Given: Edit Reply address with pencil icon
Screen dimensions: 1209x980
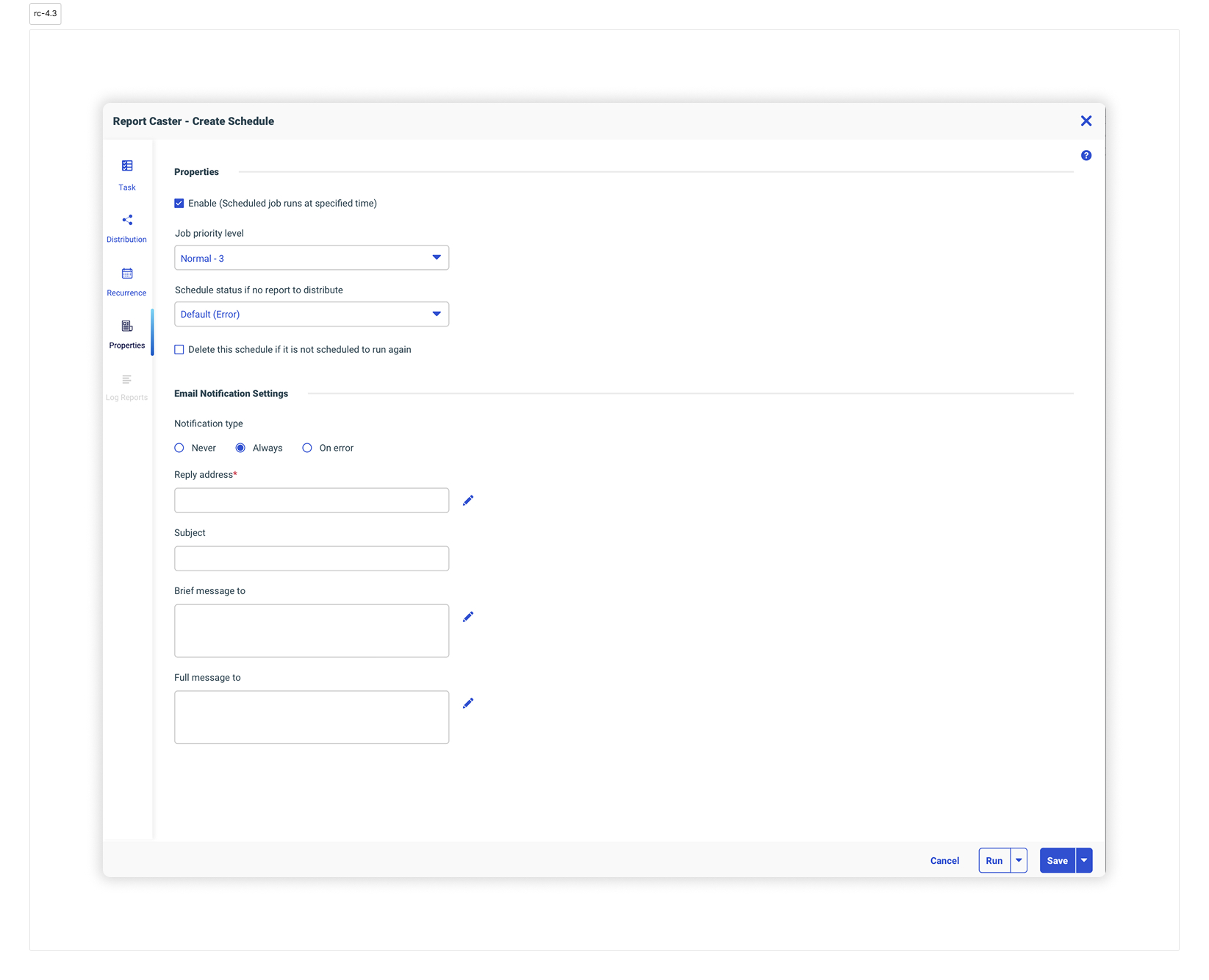Looking at the screenshot, I should coord(468,501).
